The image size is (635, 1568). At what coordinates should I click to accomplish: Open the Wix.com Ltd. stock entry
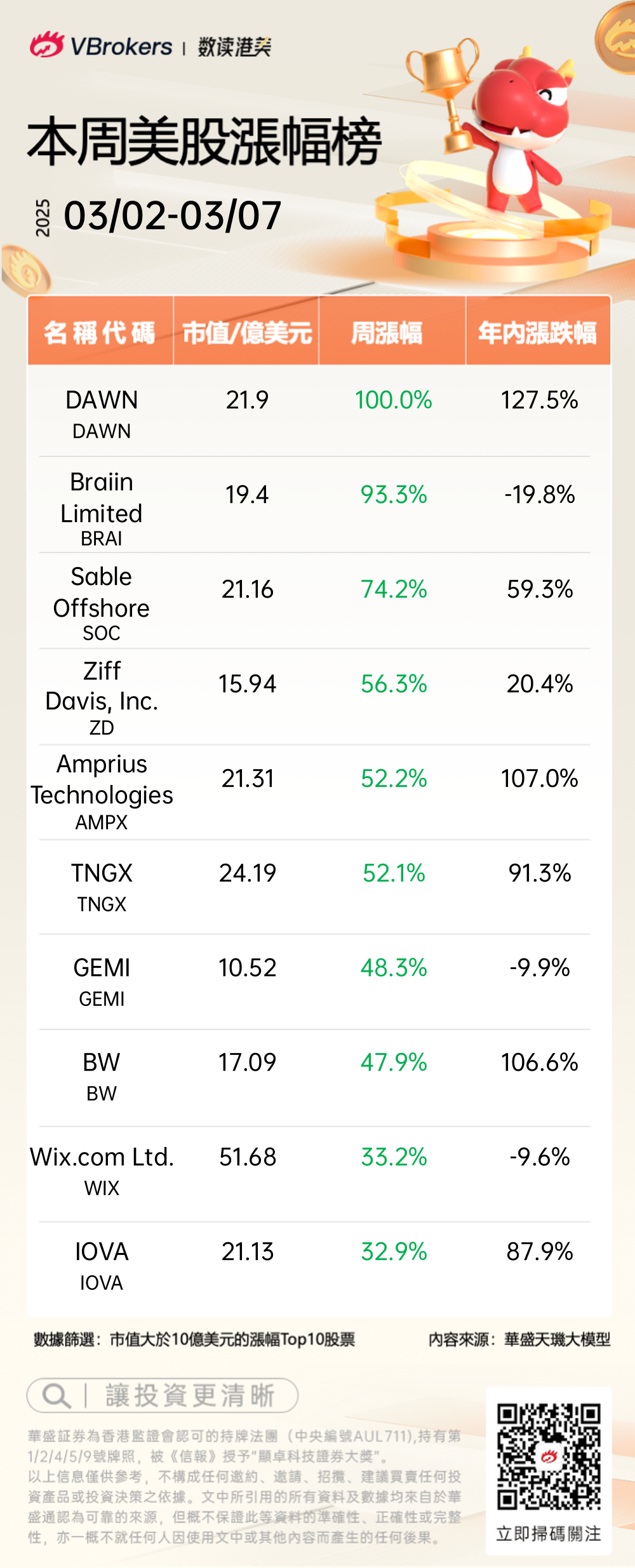pos(102,1158)
